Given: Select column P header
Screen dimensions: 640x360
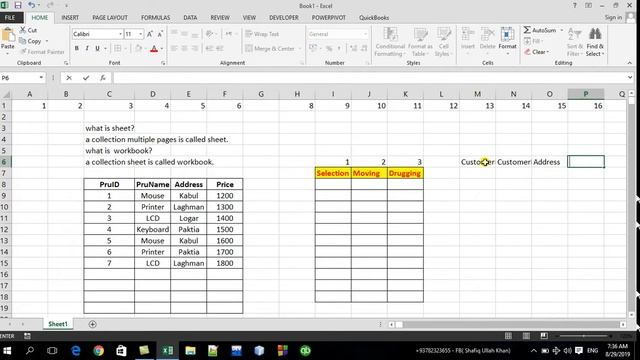Looking at the screenshot, I should point(585,94).
